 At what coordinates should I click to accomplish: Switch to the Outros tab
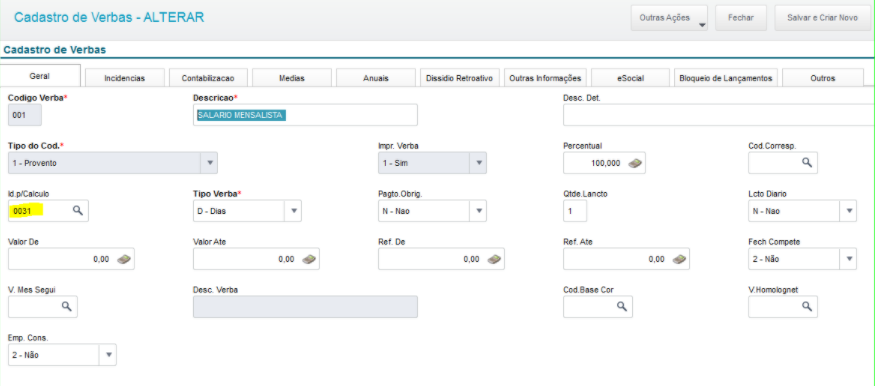823,78
